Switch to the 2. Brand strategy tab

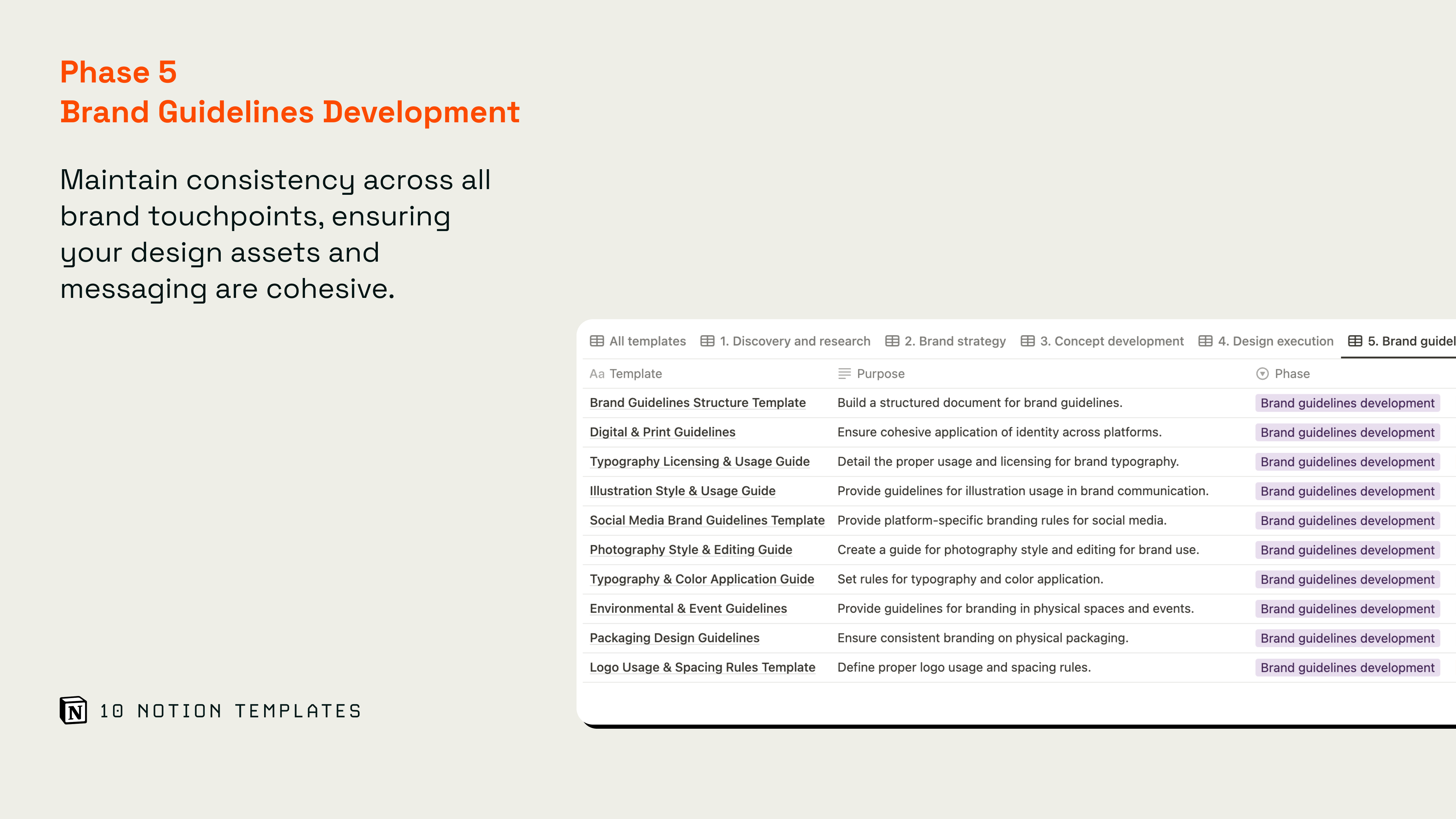pyautogui.click(x=955, y=341)
